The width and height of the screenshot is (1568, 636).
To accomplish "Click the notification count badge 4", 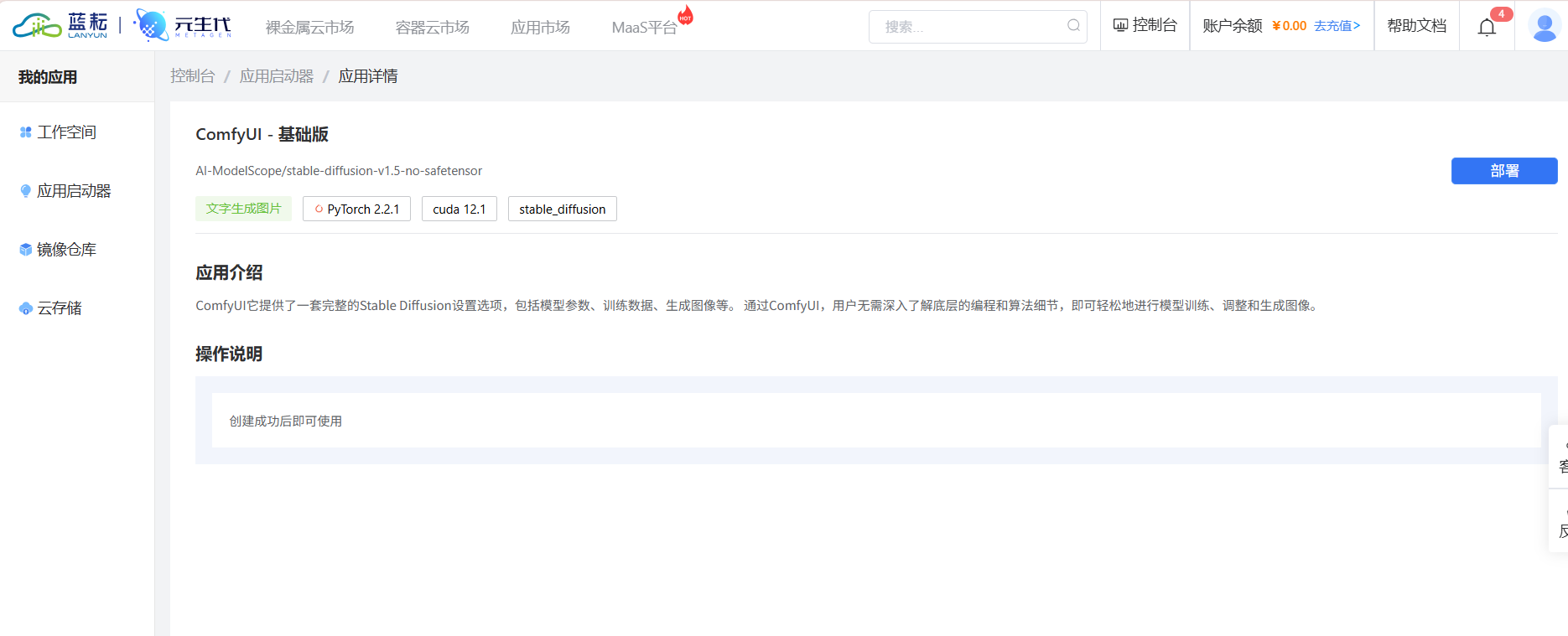I will [1501, 13].
